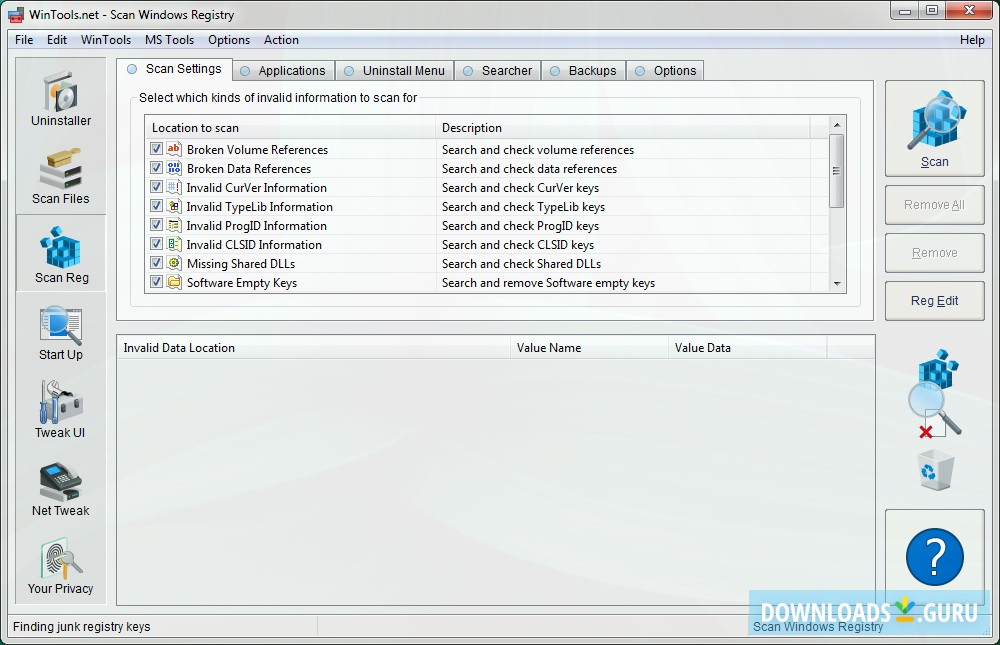1000x645 pixels.
Task: Open the Your Privacy tool
Action: tap(60, 565)
